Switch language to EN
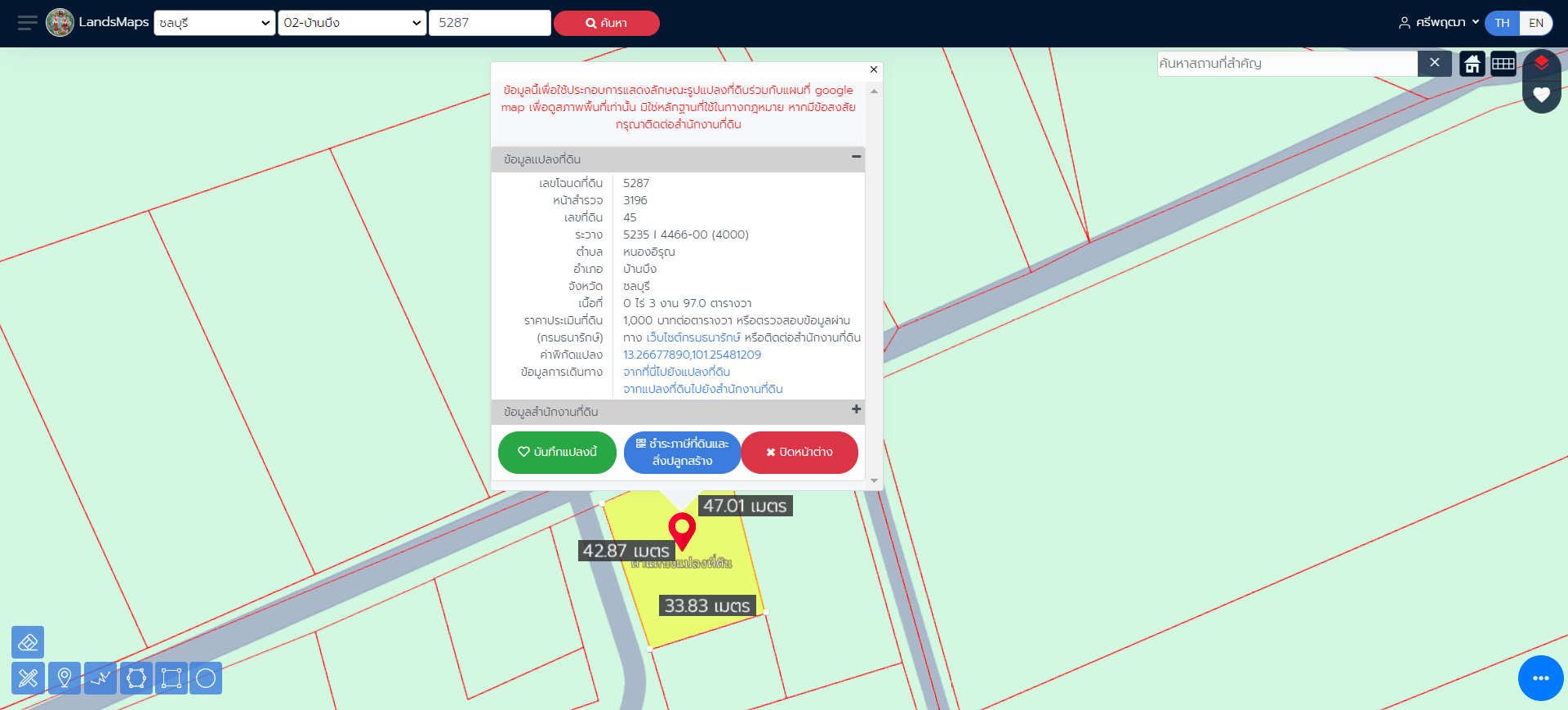The image size is (1568, 710). [x=1536, y=23]
